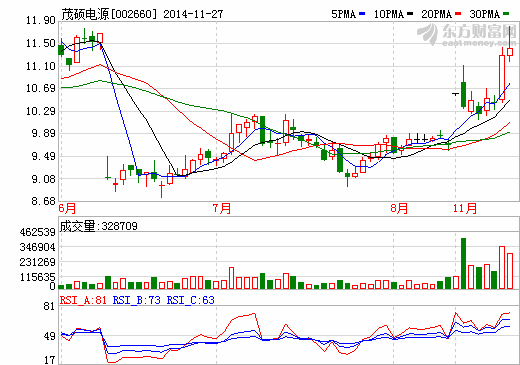
Task: Click the 9.49 price axis label
Action: pos(43,156)
